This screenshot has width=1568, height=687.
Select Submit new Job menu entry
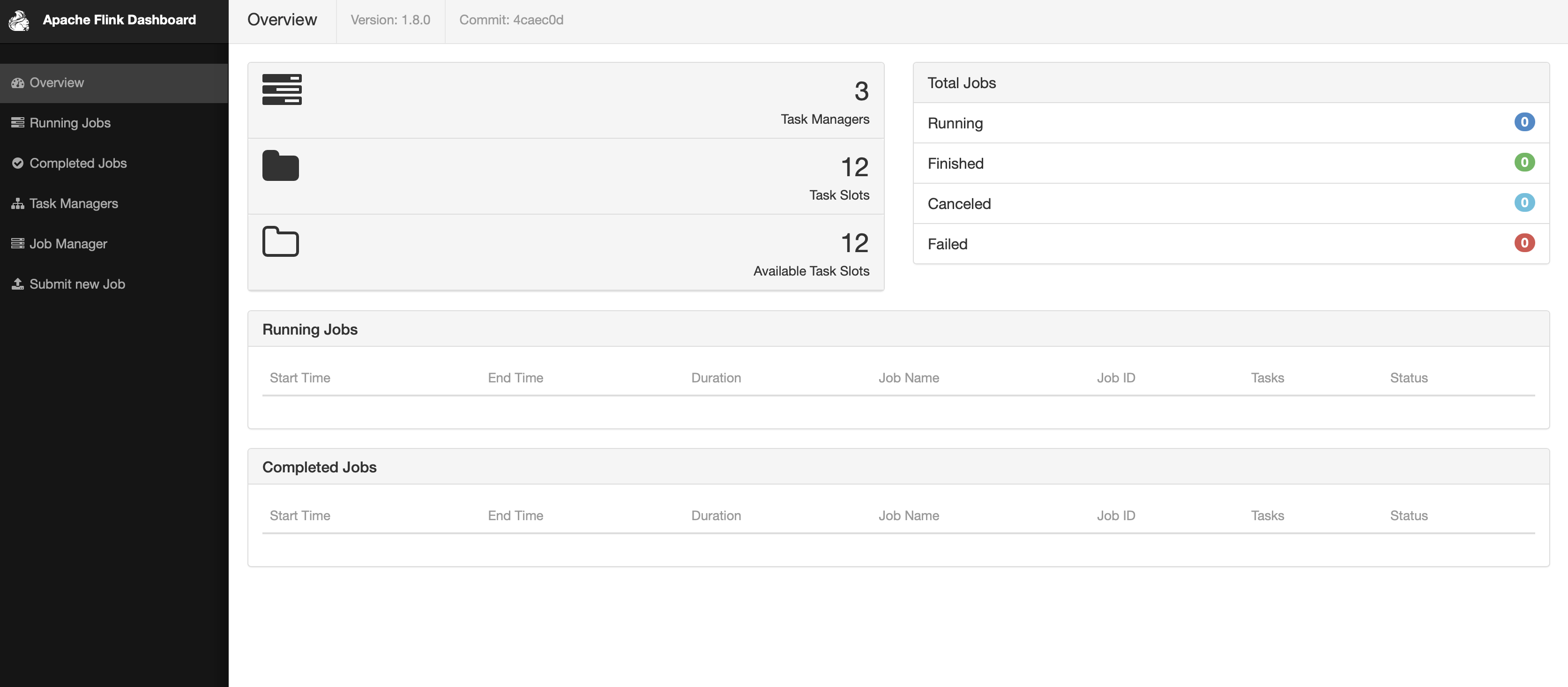77,284
